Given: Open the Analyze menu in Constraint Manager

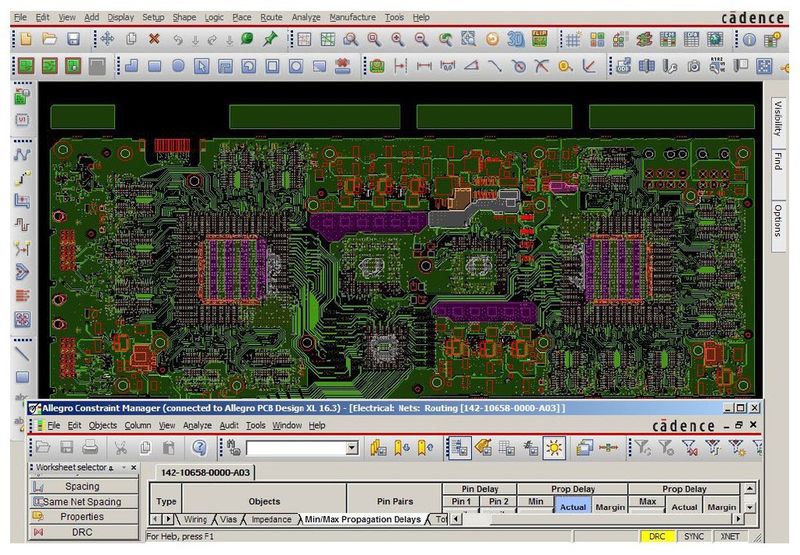Looking at the screenshot, I should click(x=197, y=425).
